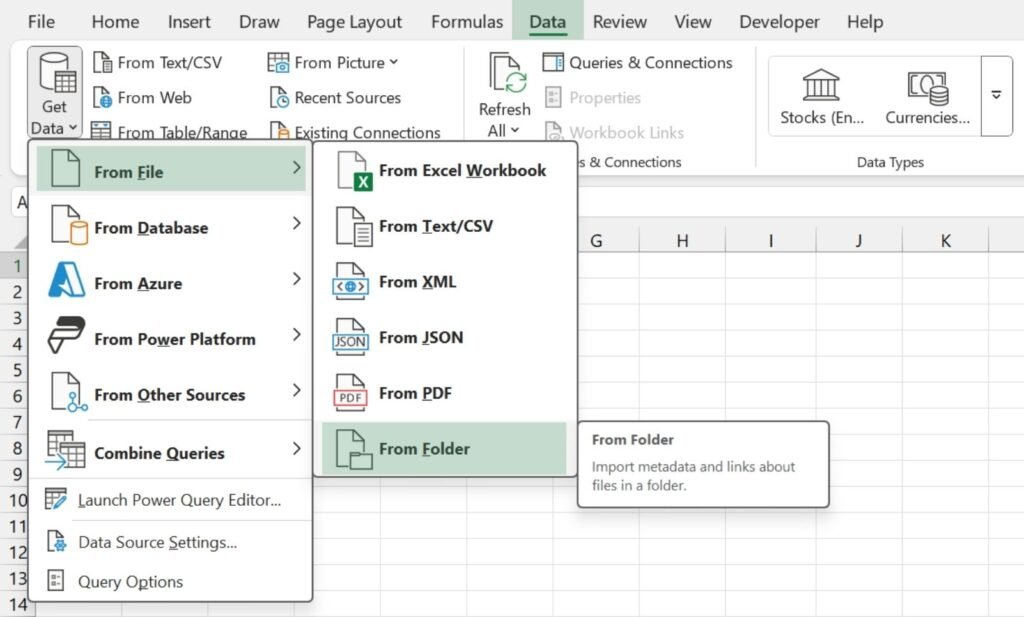Open the From Picture dropdown
1024x617 pixels.
tap(333, 63)
